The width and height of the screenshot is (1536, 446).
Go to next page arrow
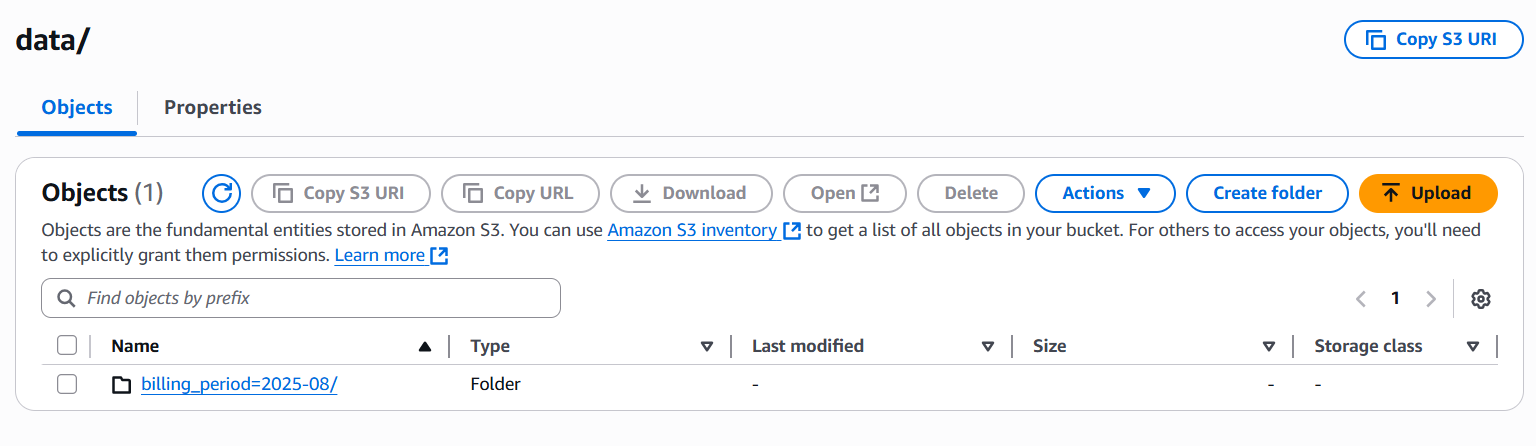[1431, 298]
